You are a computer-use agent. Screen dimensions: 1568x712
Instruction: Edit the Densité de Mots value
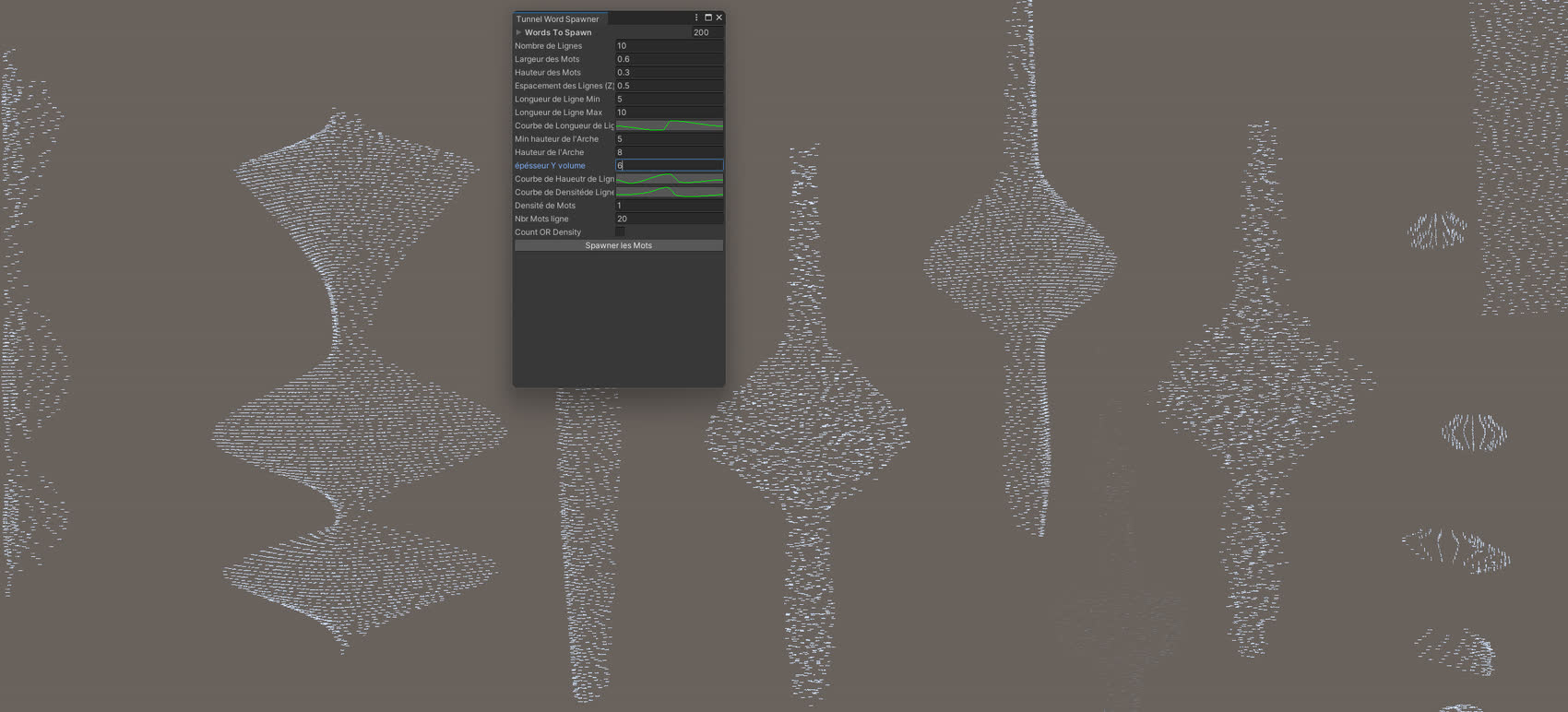670,206
